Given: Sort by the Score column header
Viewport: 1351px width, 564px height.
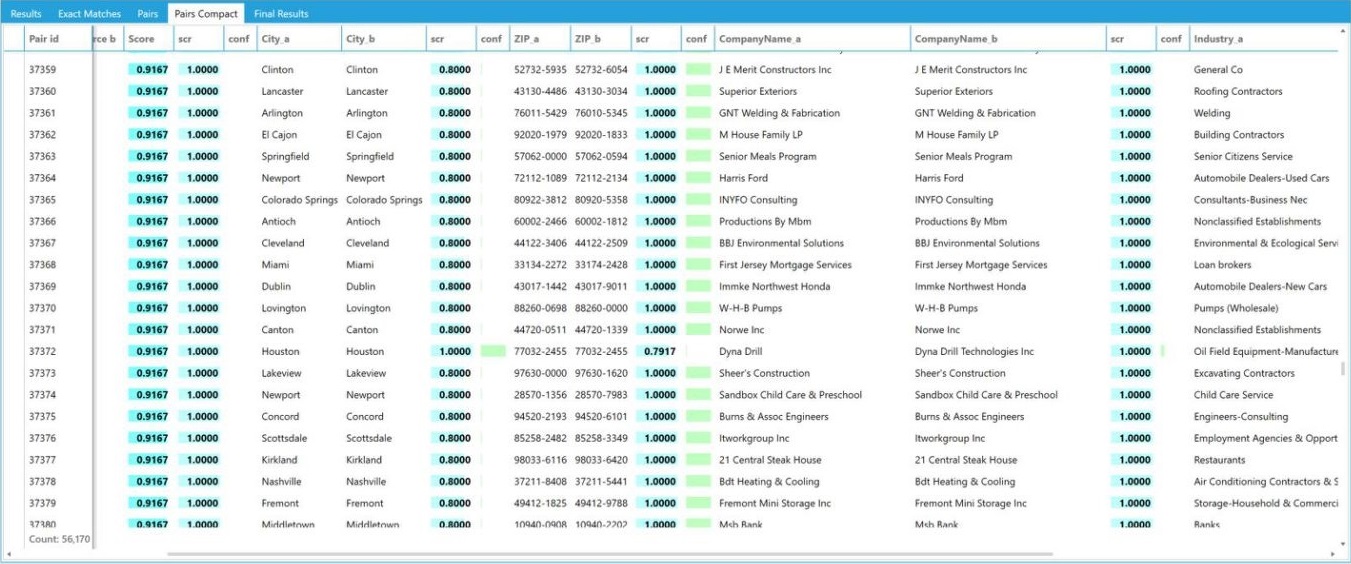Looking at the screenshot, I should 141,39.
